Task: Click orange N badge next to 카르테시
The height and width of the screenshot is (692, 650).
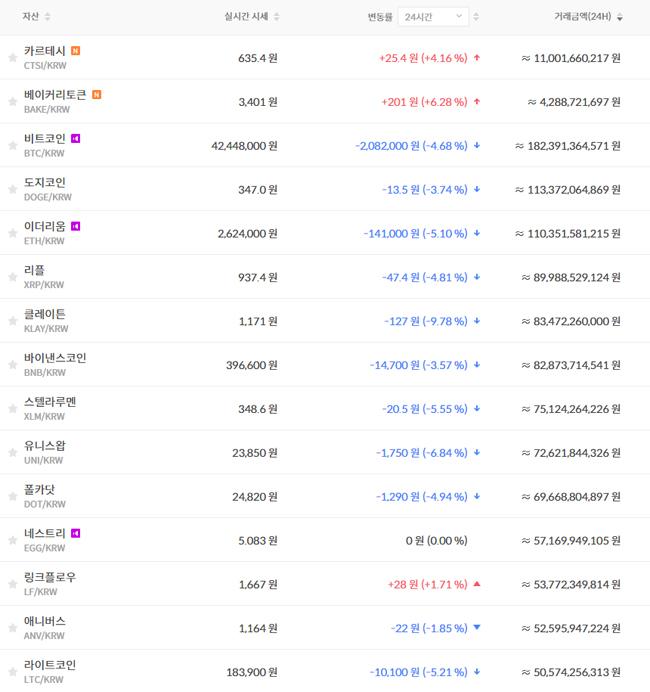Action: [76, 51]
